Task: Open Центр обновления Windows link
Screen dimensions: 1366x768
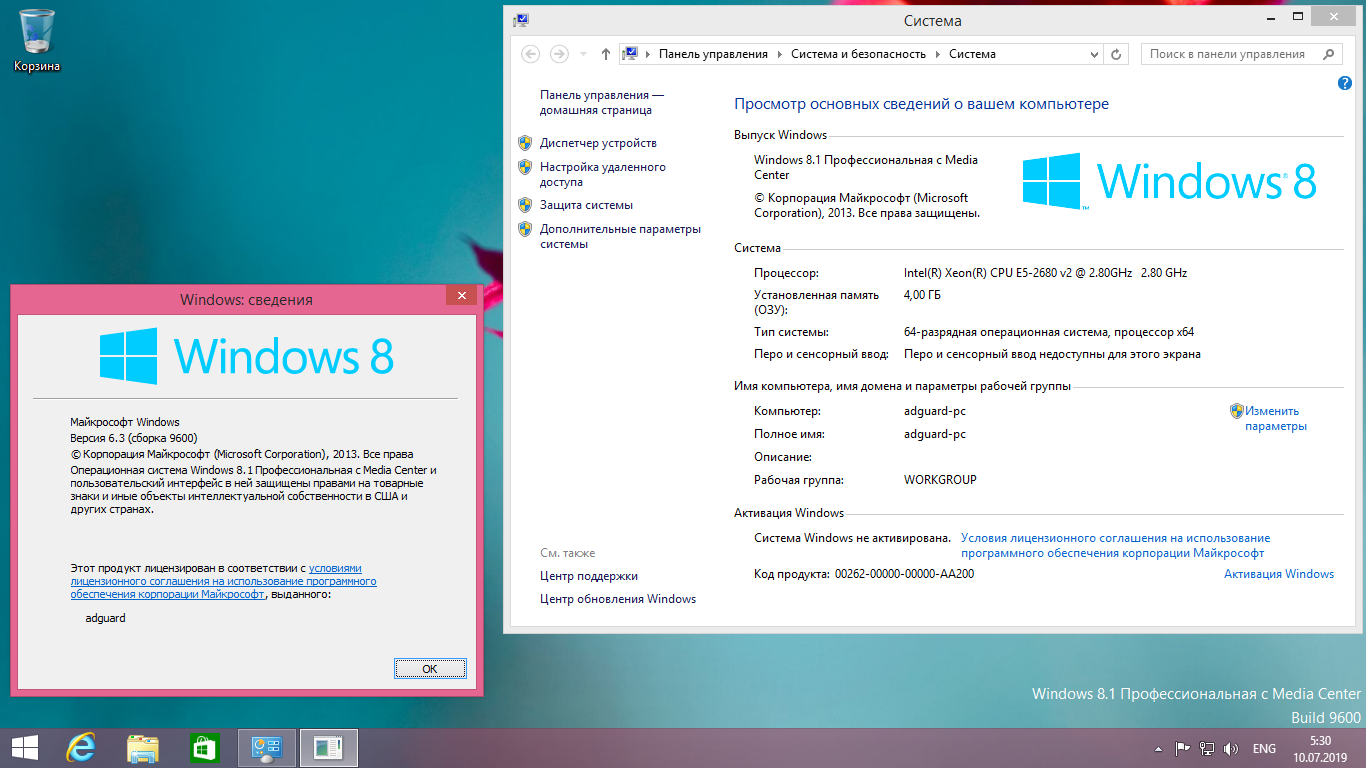Action: point(617,599)
